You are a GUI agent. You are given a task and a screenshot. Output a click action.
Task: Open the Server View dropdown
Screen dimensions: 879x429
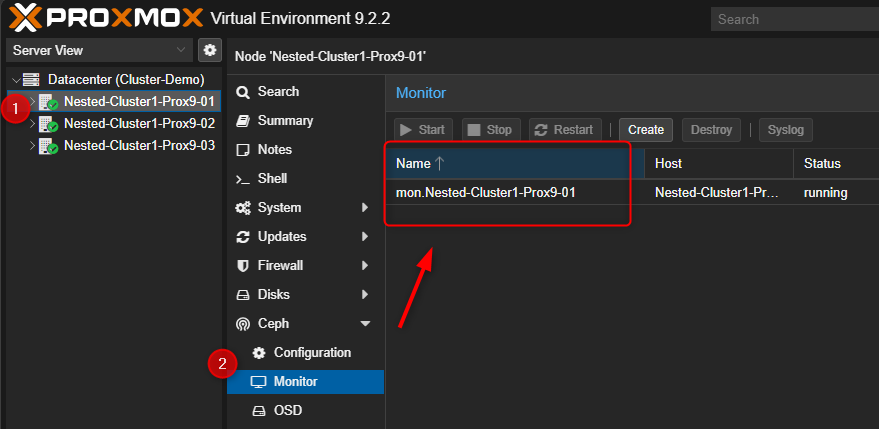pyautogui.click(x=99, y=50)
